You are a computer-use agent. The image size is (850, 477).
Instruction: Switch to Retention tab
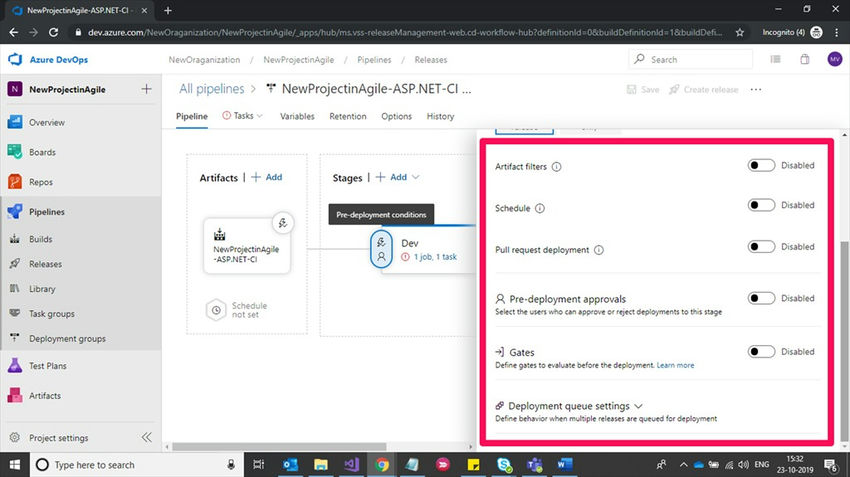click(x=347, y=116)
